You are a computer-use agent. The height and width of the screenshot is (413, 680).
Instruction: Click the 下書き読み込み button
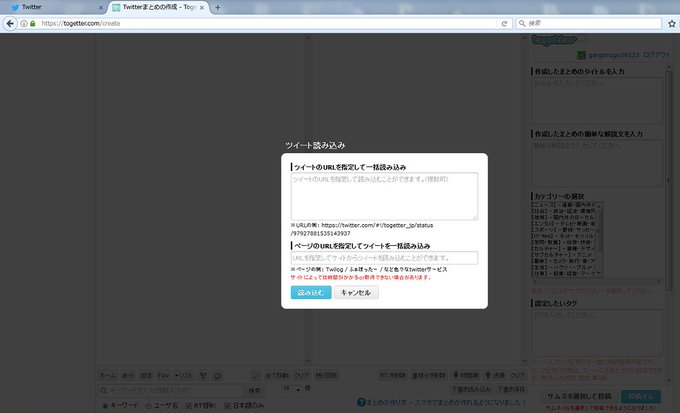click(471, 389)
